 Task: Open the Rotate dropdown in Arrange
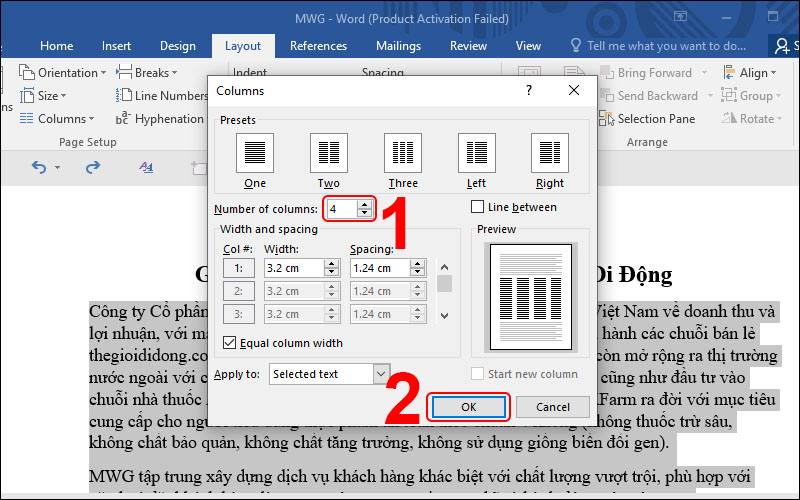click(x=752, y=118)
